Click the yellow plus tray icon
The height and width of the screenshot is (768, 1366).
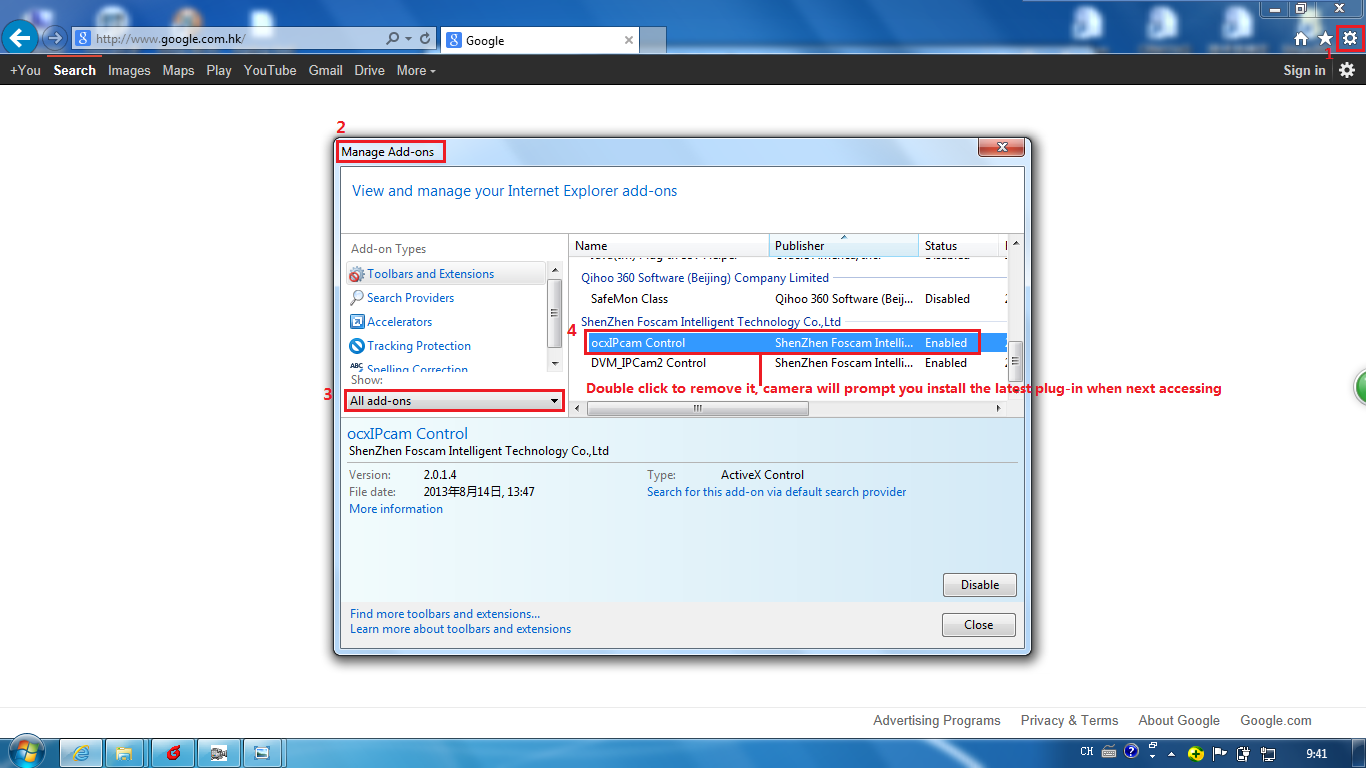[1195, 753]
